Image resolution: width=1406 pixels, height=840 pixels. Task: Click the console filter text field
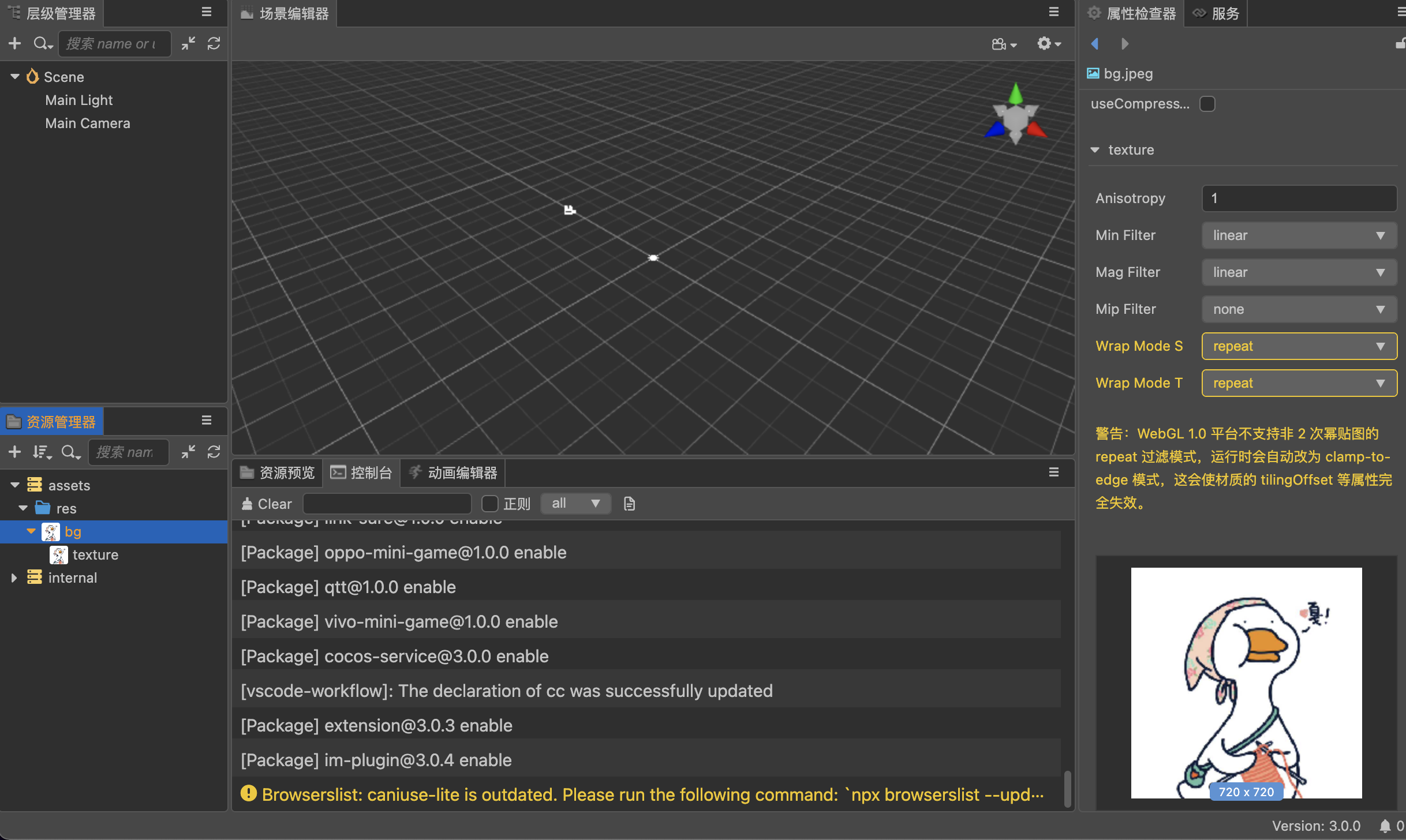(387, 504)
